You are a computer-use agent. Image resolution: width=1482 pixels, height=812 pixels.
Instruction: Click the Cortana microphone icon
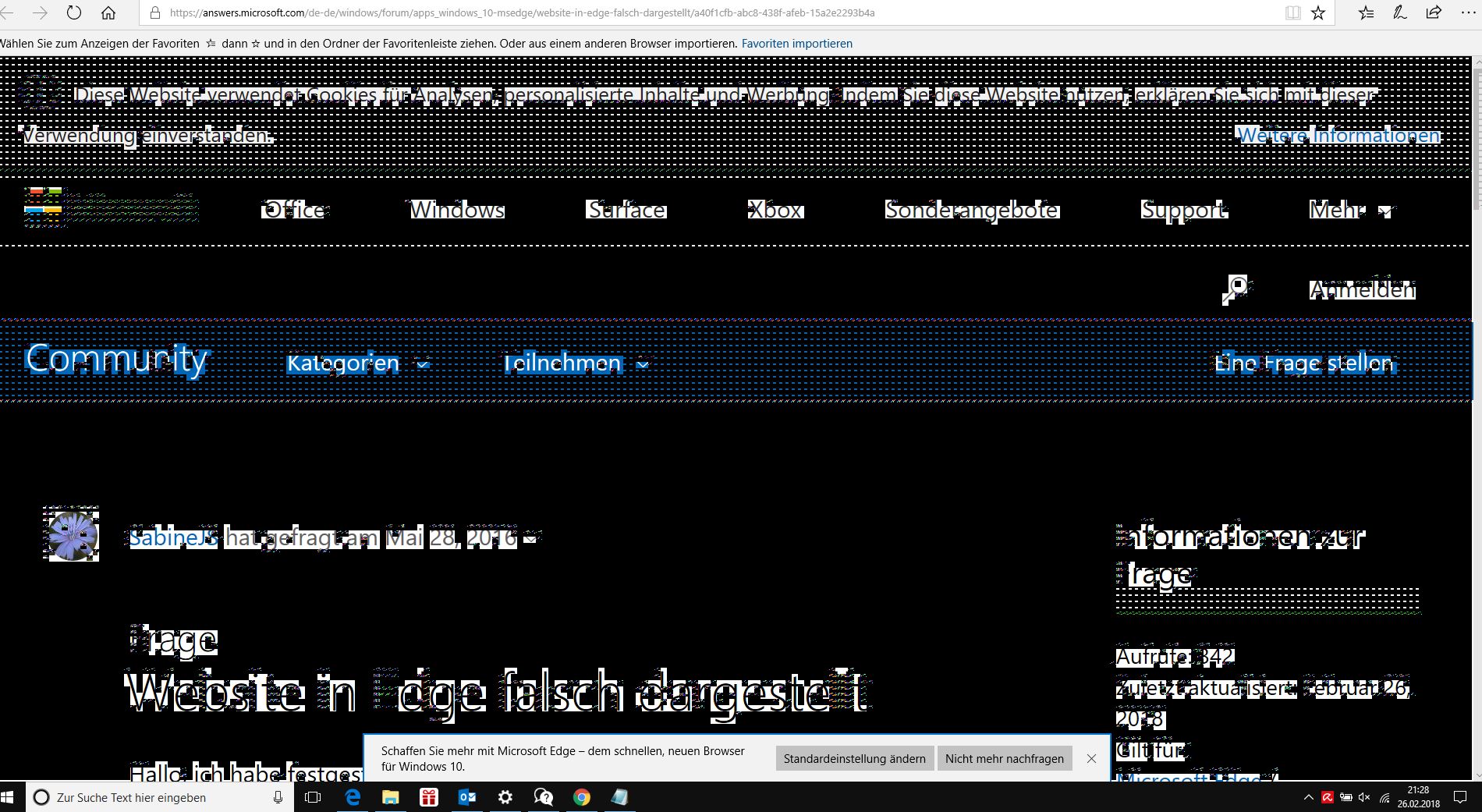(277, 797)
